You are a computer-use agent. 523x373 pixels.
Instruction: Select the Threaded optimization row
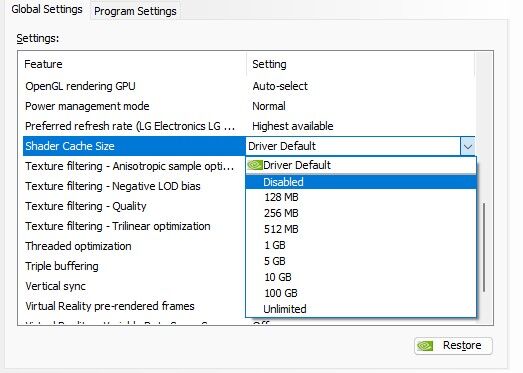(x=134, y=246)
